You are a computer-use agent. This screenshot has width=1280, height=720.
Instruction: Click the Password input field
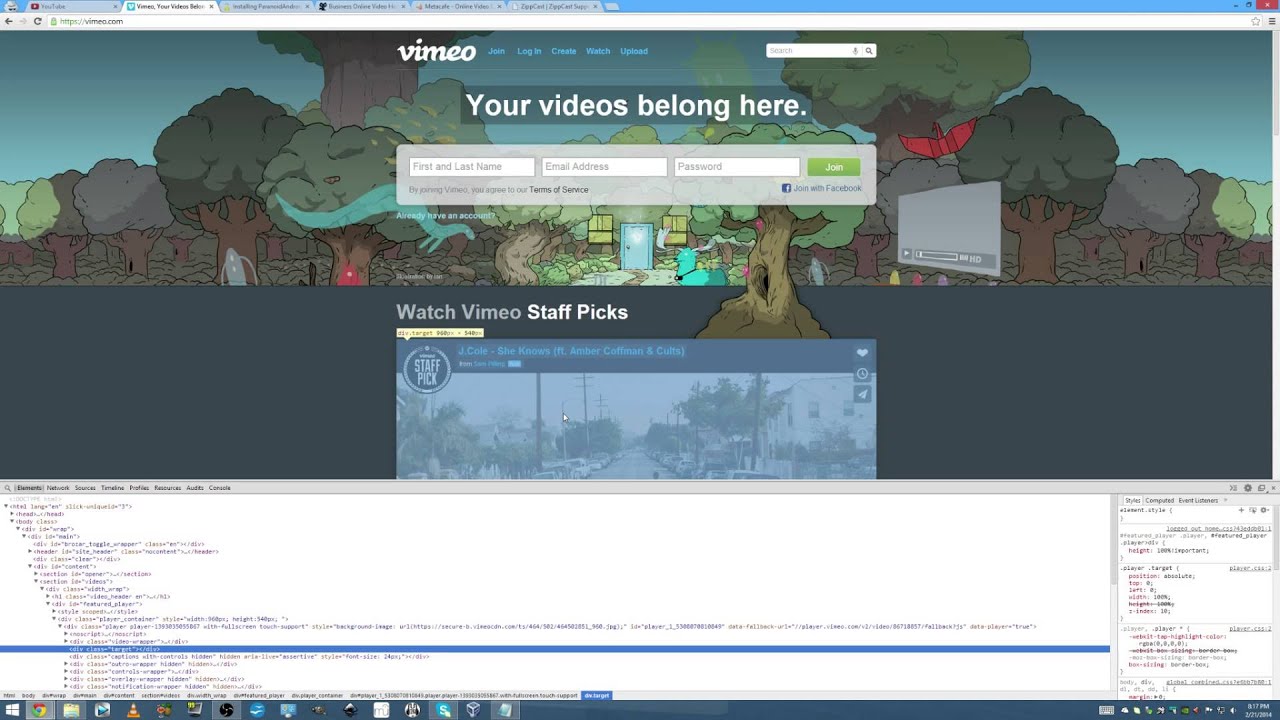pyautogui.click(x=737, y=167)
